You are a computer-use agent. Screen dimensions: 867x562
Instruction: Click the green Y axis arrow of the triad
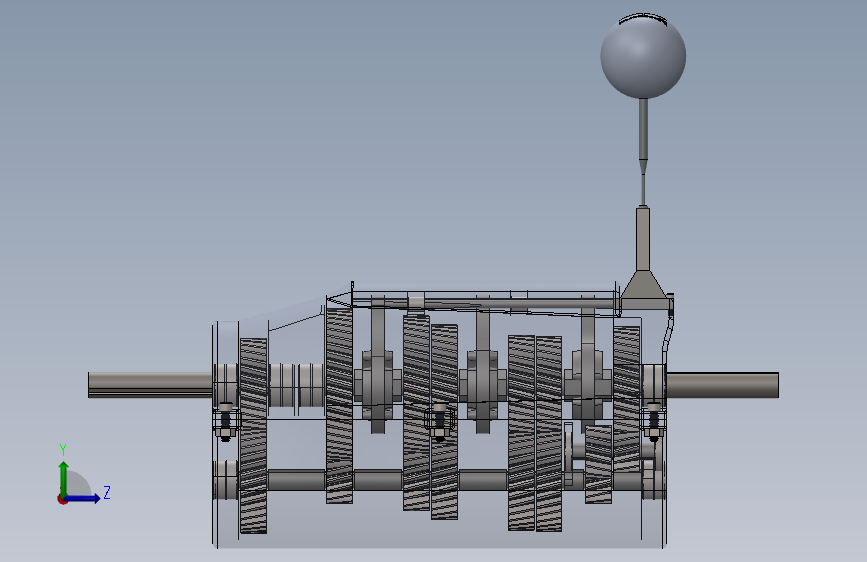tap(63, 477)
